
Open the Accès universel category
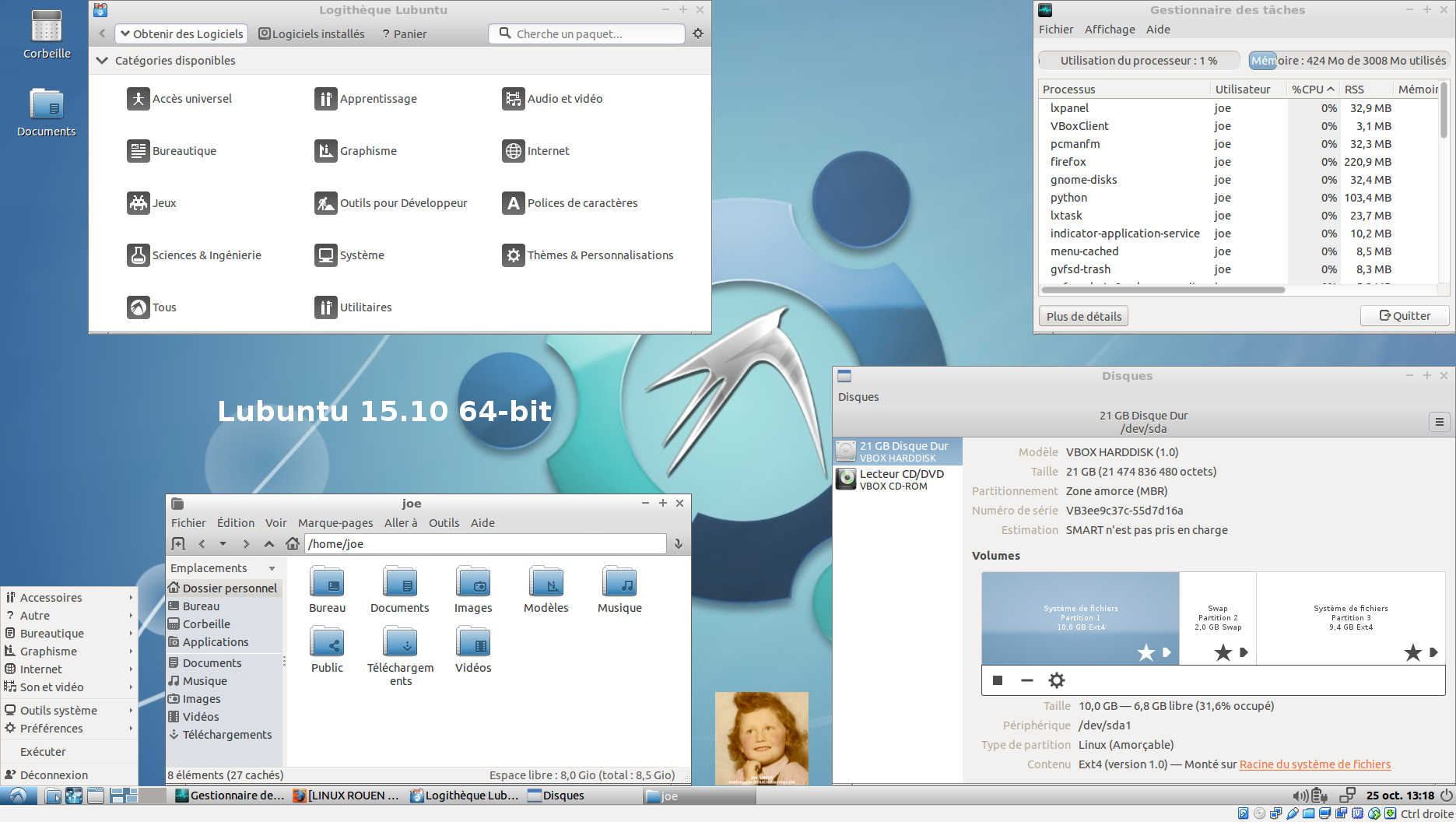click(x=180, y=99)
